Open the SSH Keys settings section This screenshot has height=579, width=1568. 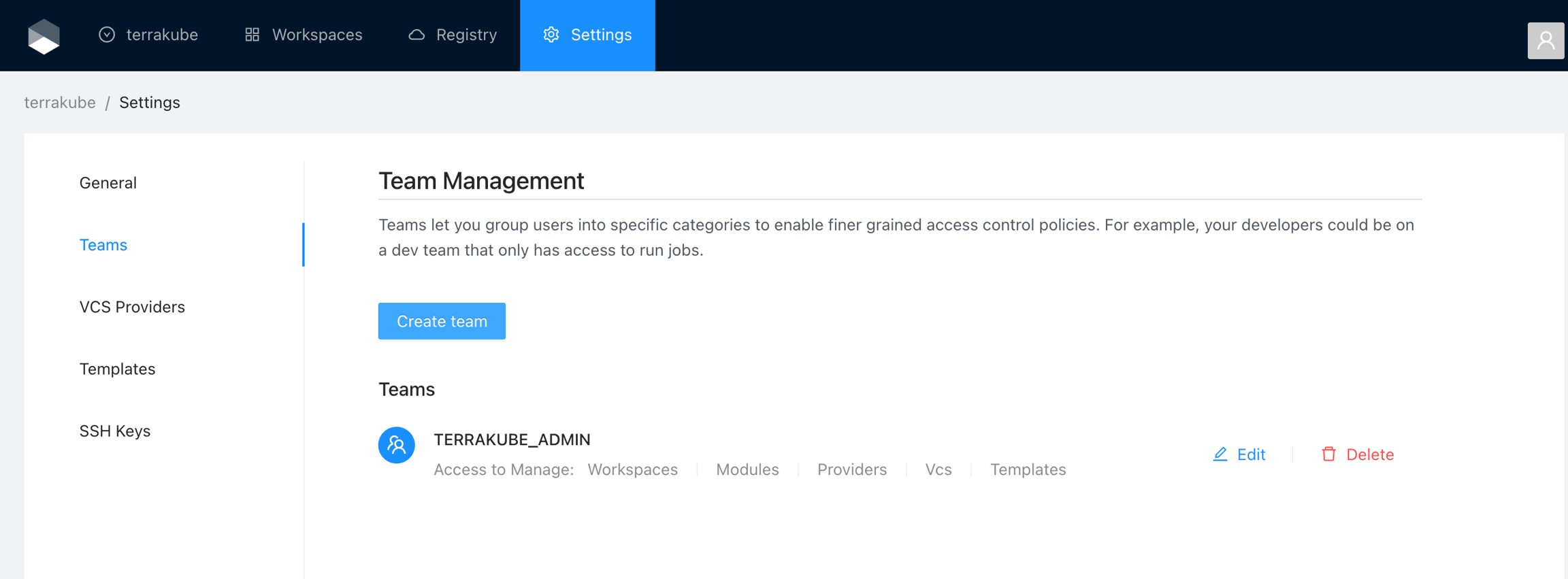(x=115, y=431)
